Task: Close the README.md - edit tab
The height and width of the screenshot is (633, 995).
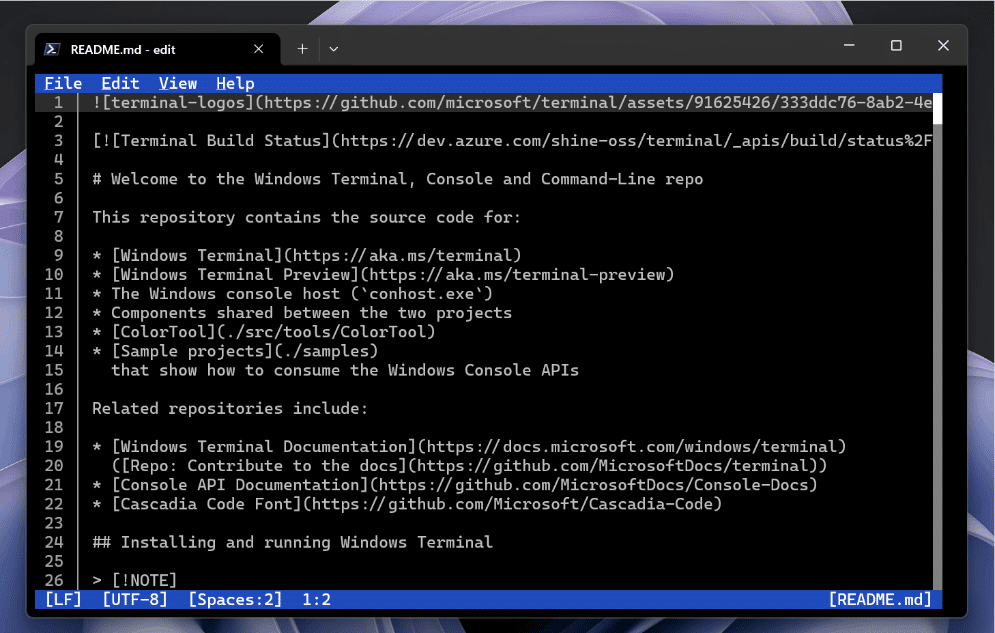Action: click(257, 48)
